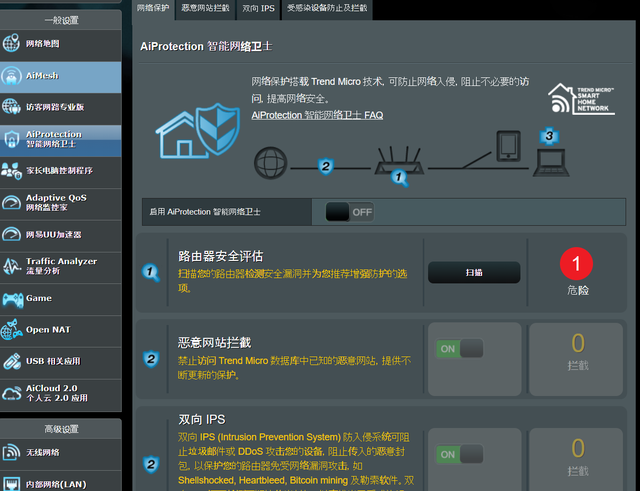Switch to the 受感染设备防止及拦截 tab
The height and width of the screenshot is (491, 640).
327,9
